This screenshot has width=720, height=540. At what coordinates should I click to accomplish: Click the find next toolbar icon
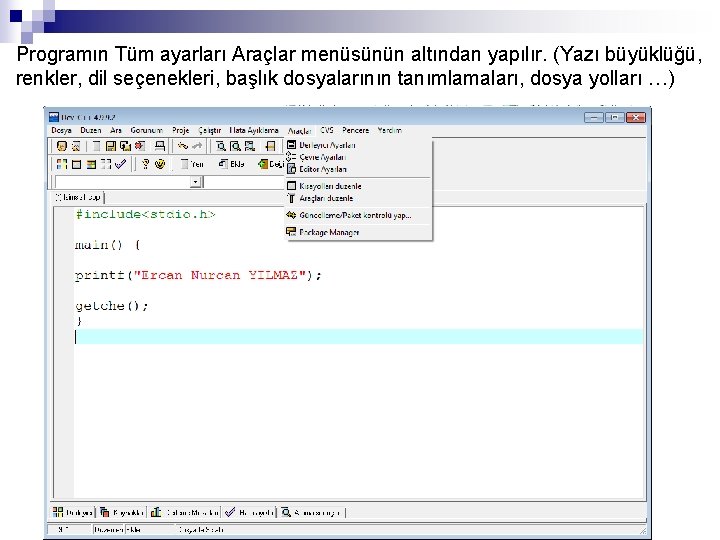tap(250, 146)
